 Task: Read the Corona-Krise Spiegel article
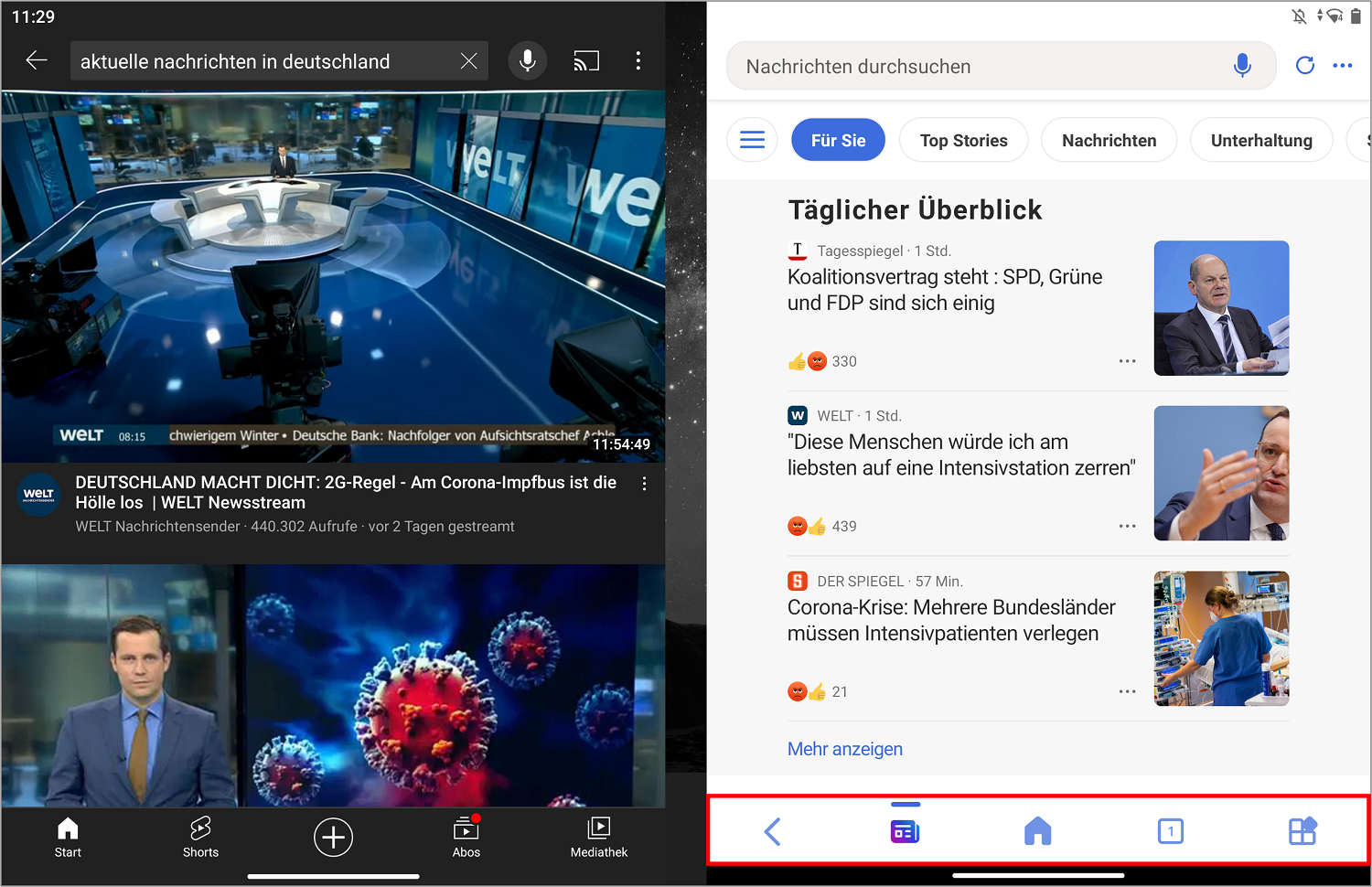951,621
